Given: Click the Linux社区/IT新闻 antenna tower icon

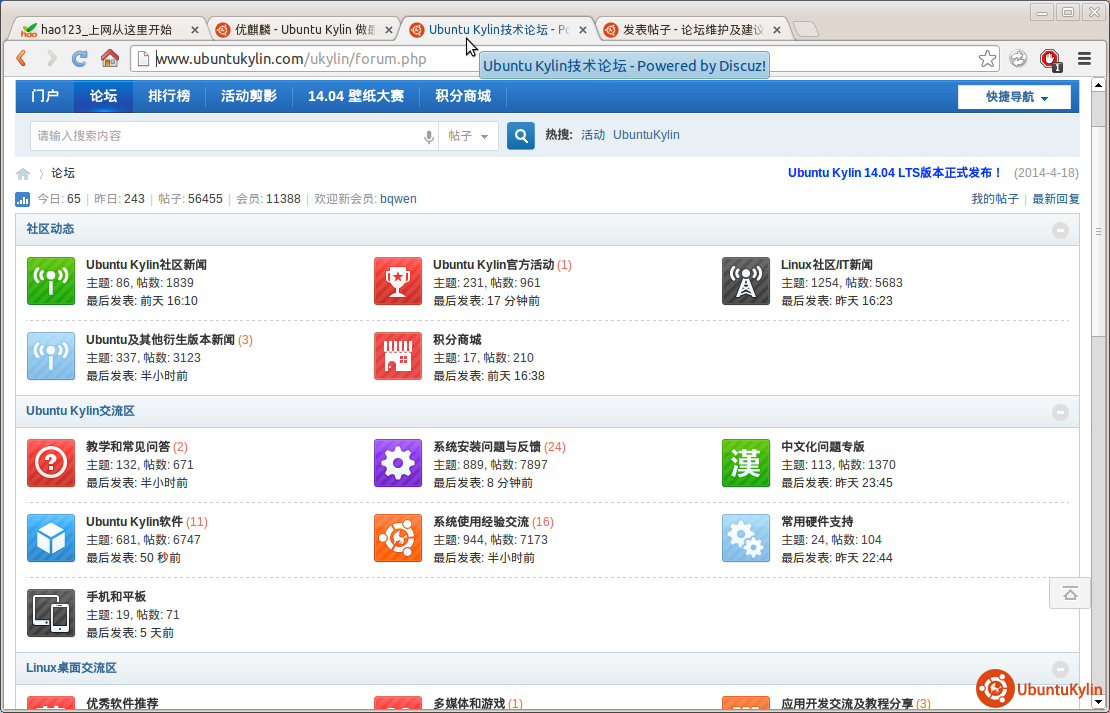Looking at the screenshot, I should click(745, 281).
